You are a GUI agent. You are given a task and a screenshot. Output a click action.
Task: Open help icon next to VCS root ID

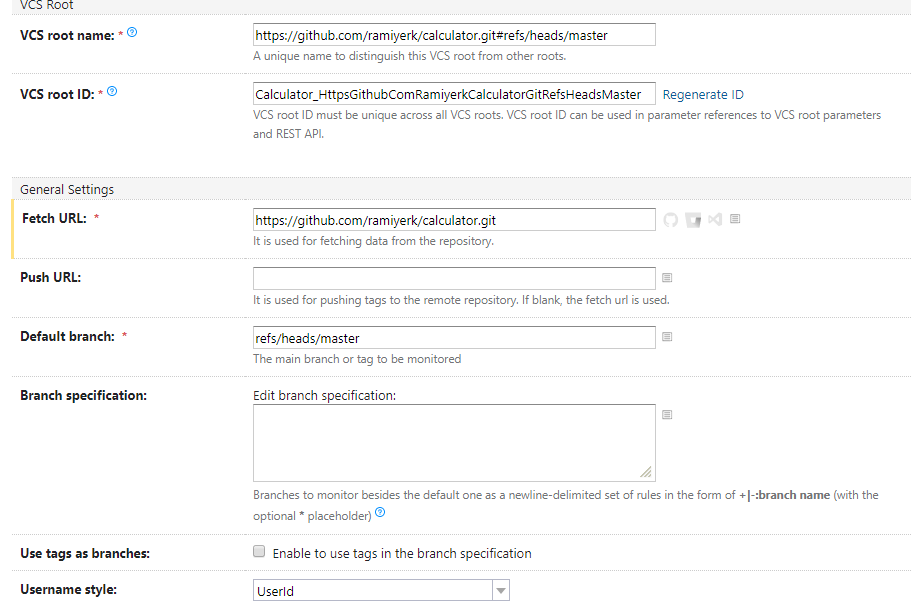coord(112,92)
